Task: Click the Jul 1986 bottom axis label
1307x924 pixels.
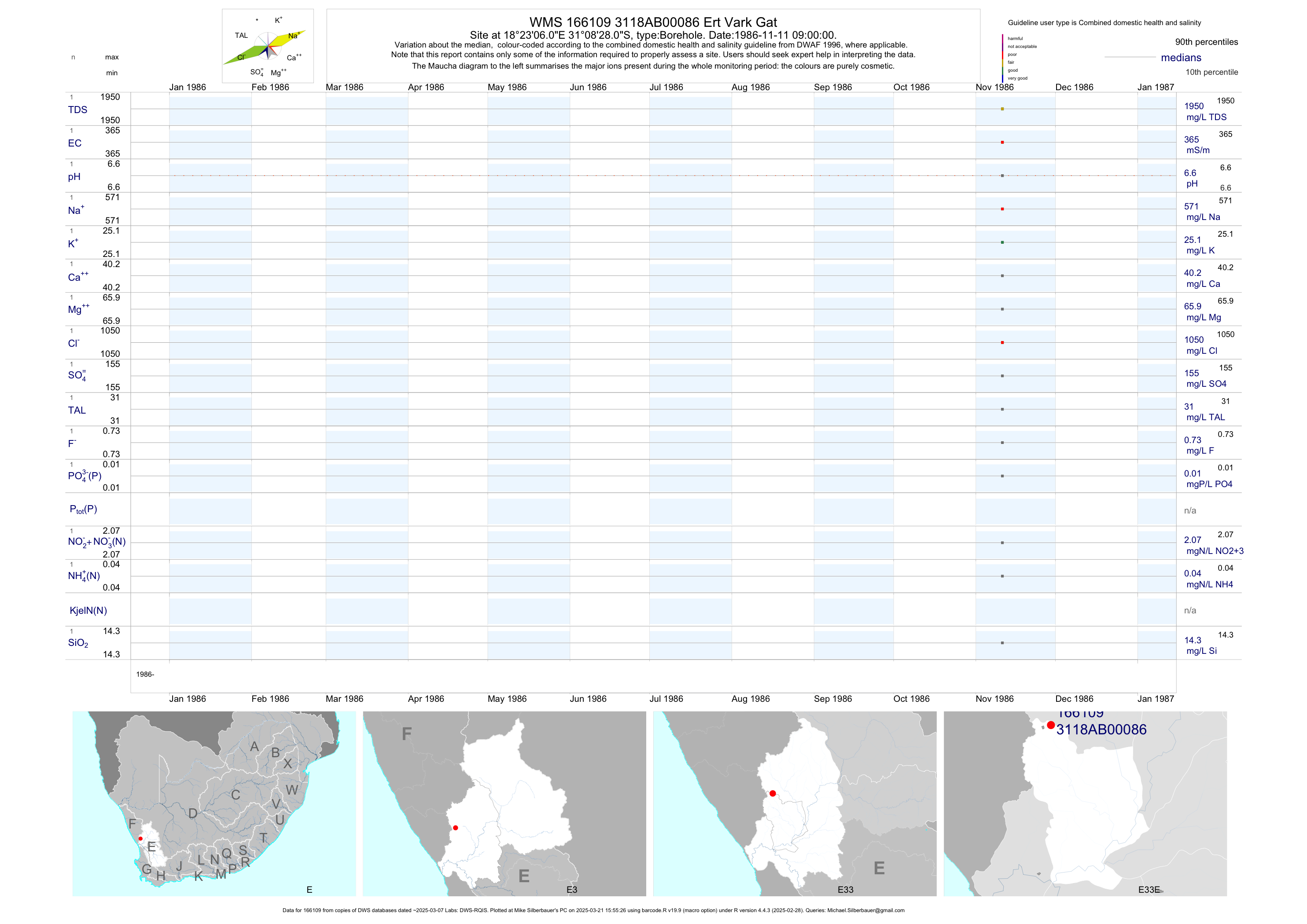Action: click(666, 699)
